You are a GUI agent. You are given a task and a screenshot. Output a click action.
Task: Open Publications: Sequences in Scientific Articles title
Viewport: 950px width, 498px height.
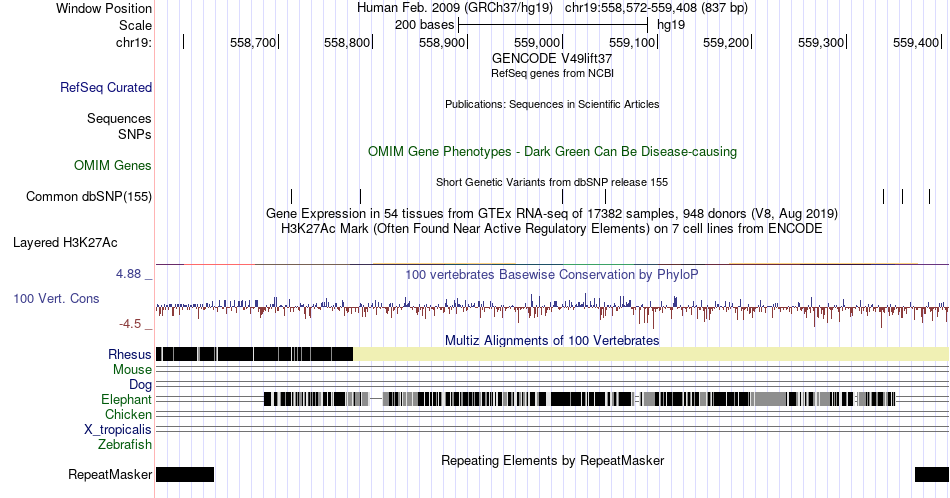click(552, 104)
